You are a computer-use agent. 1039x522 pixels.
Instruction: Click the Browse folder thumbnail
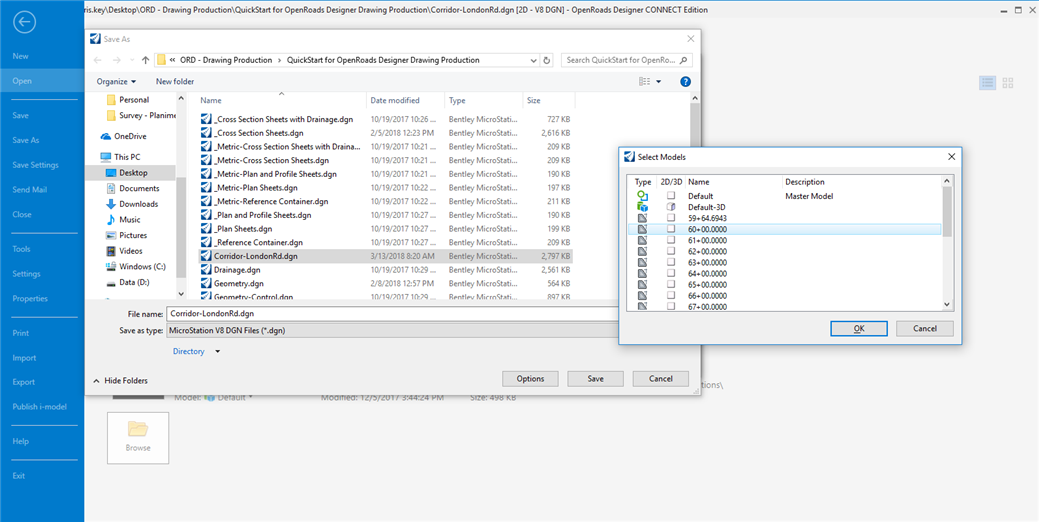click(x=138, y=437)
